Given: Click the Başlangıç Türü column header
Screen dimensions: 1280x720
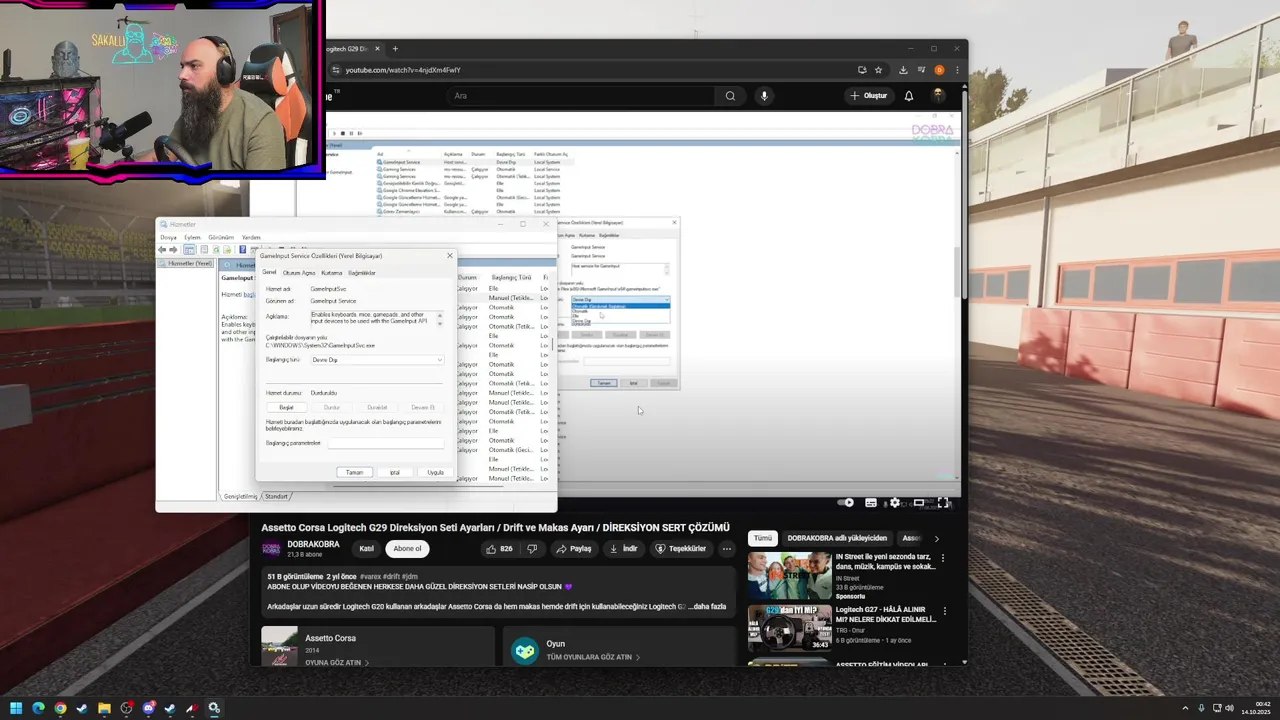Looking at the screenshot, I should tap(511, 277).
